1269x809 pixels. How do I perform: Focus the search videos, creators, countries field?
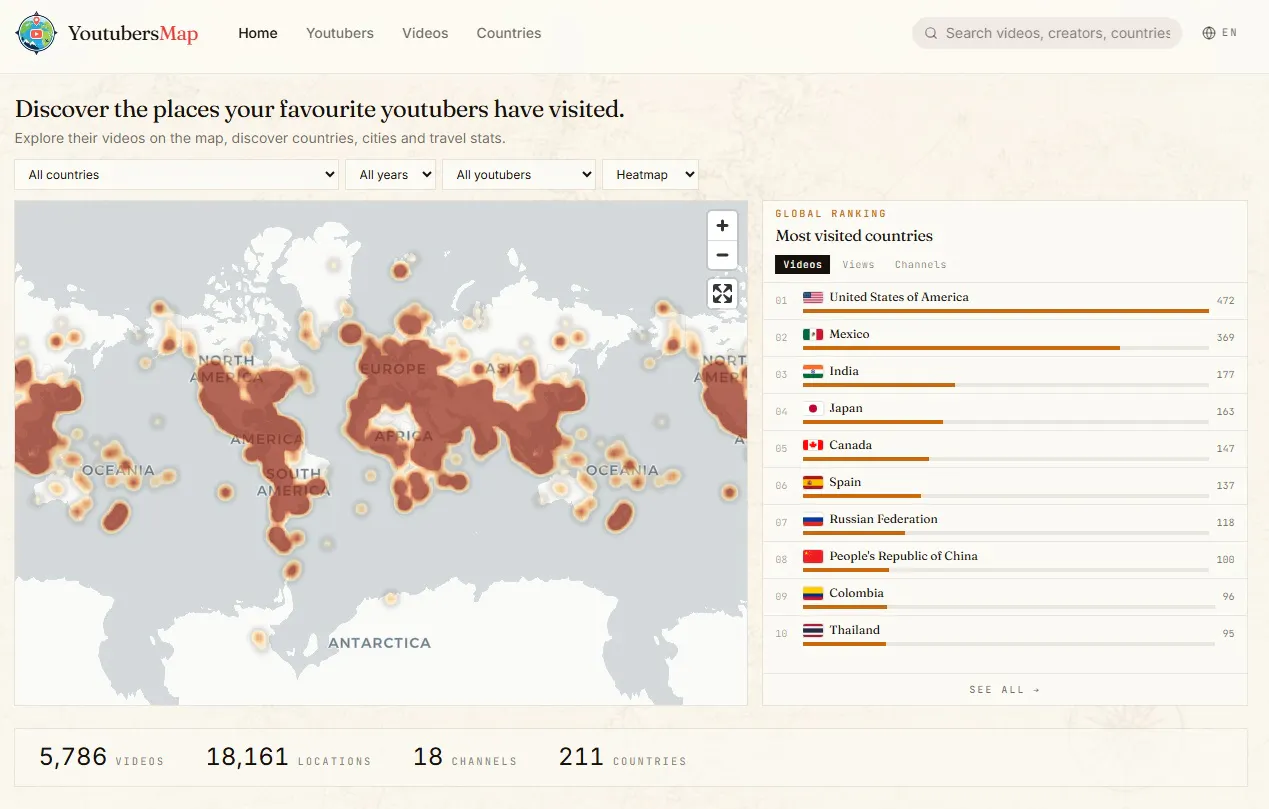tap(1047, 33)
